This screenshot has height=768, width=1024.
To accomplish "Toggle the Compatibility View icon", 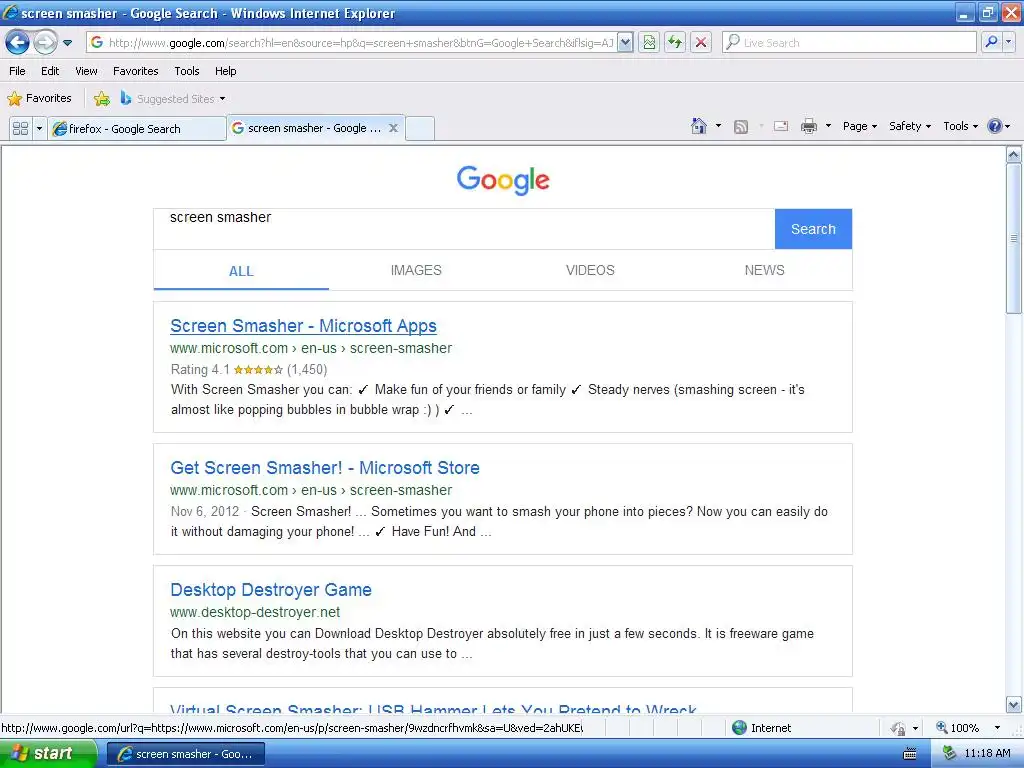I will tap(649, 43).
